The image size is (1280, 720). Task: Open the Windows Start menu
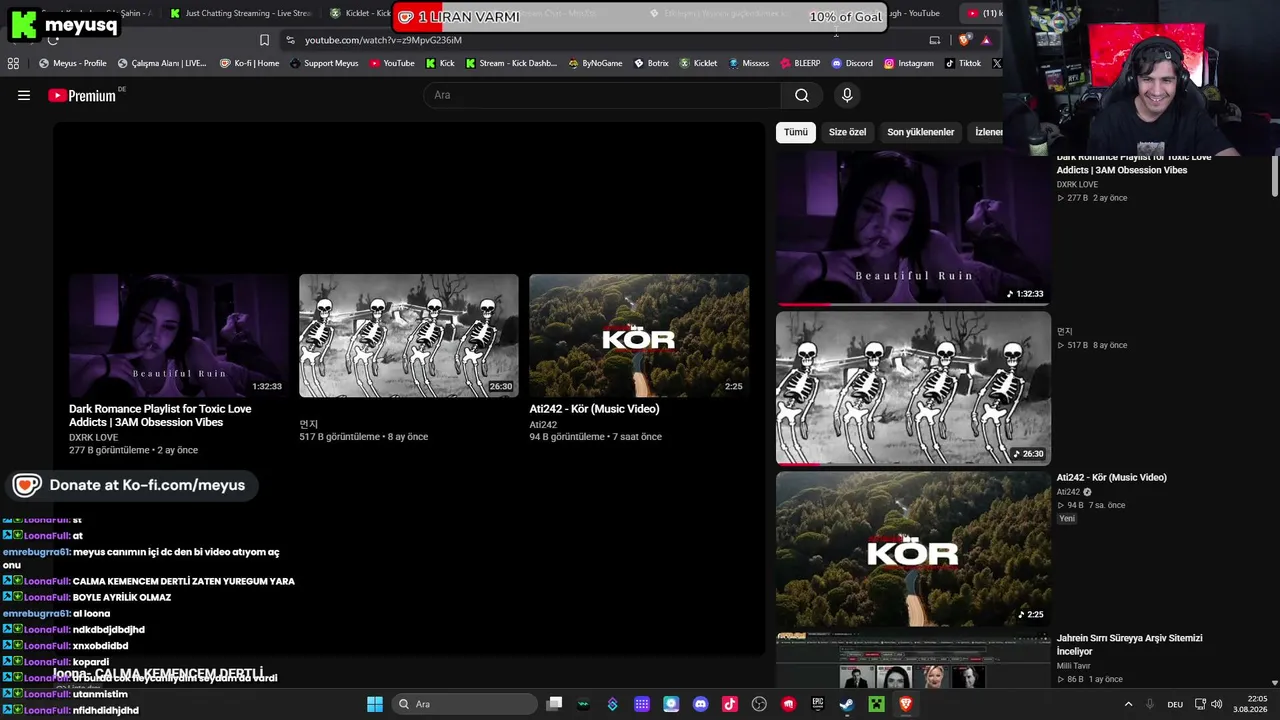375,704
